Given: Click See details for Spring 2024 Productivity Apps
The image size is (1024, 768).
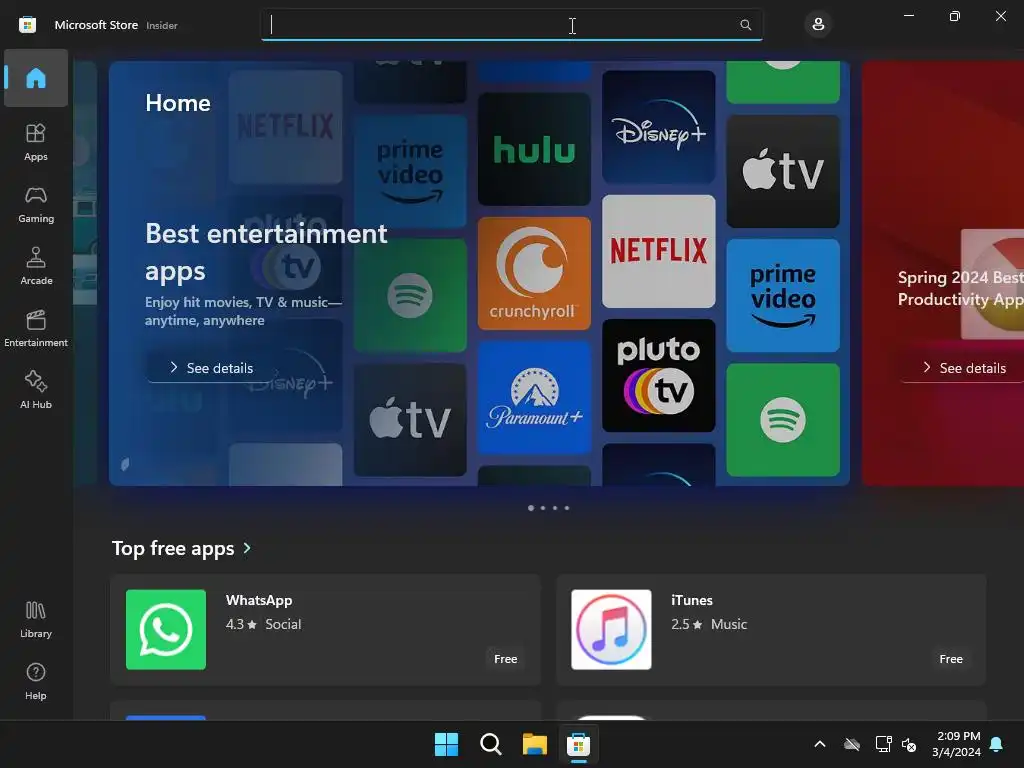Looking at the screenshot, I should [965, 368].
